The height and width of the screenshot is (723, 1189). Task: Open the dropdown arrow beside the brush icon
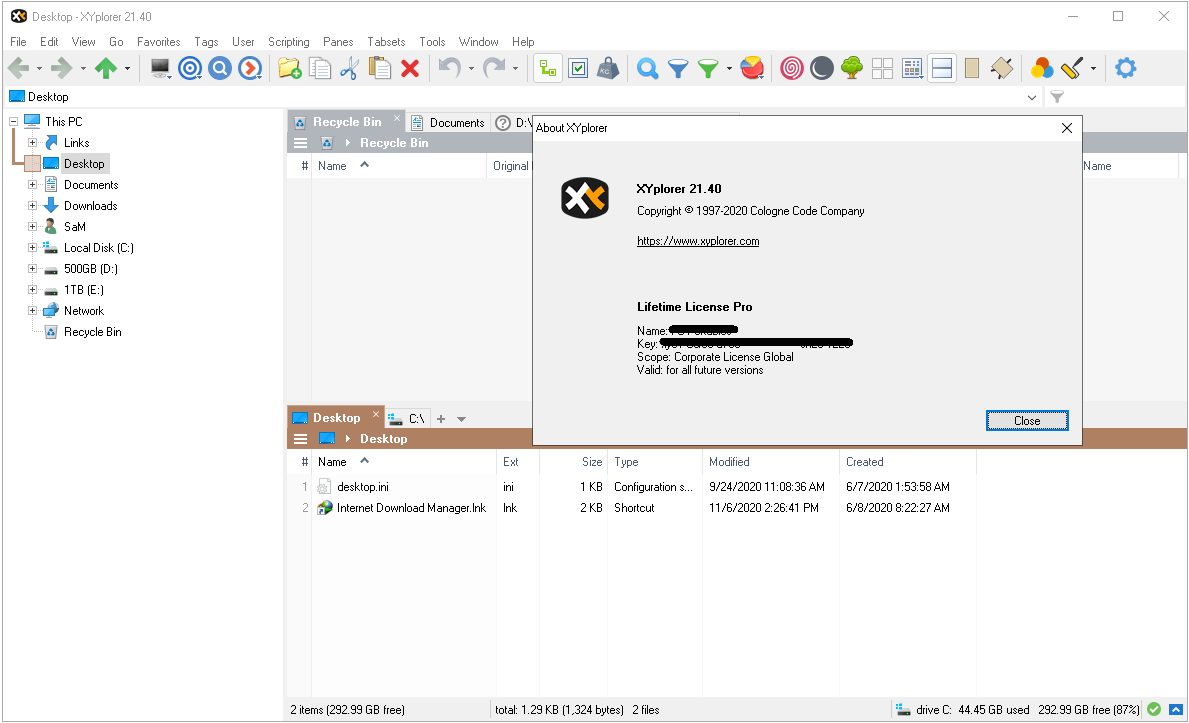1093,69
